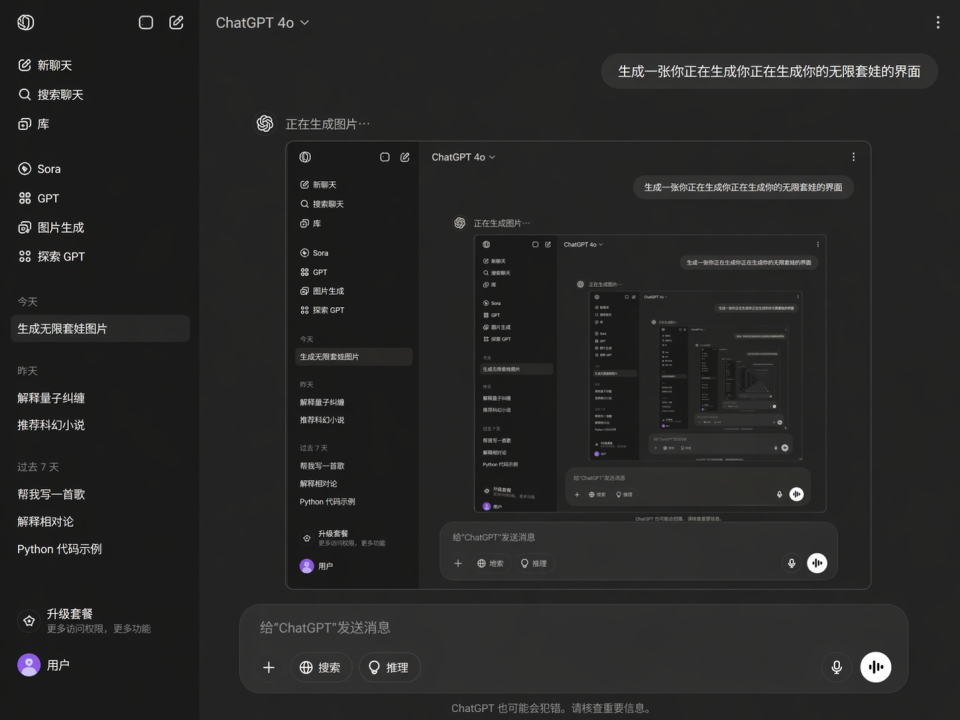This screenshot has height=720, width=960.
Task: Activate the microphone dictation icon
Action: tap(836, 667)
